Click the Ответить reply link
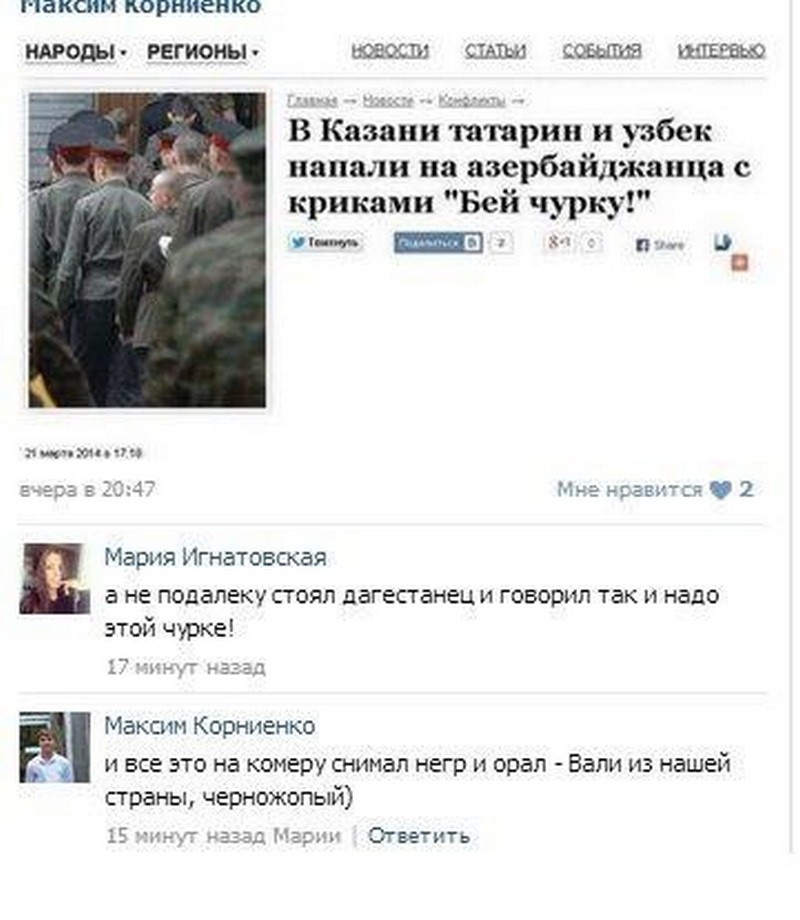The height and width of the screenshot is (920, 800). tap(419, 835)
